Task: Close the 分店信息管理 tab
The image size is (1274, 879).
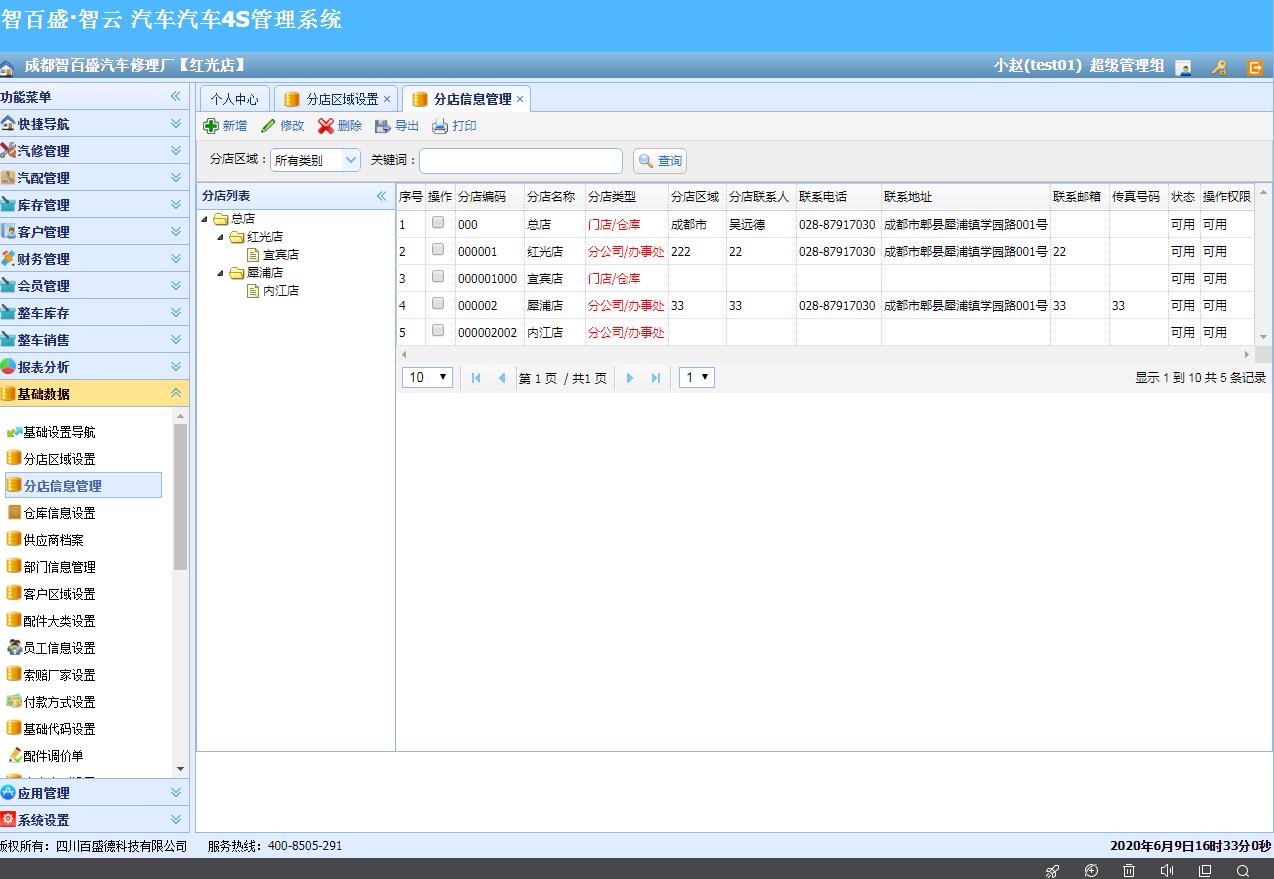Action: pyautogui.click(x=520, y=99)
